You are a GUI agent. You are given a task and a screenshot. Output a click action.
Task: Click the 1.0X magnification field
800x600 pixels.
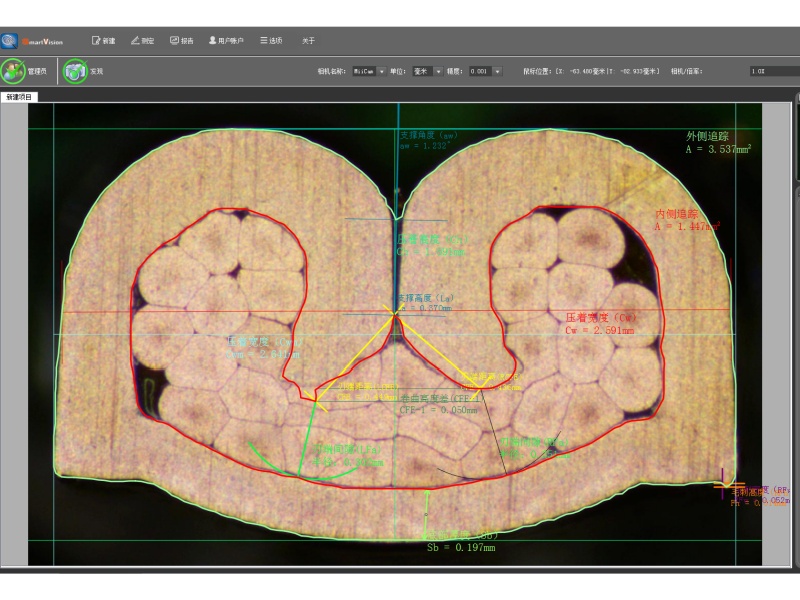tap(772, 72)
